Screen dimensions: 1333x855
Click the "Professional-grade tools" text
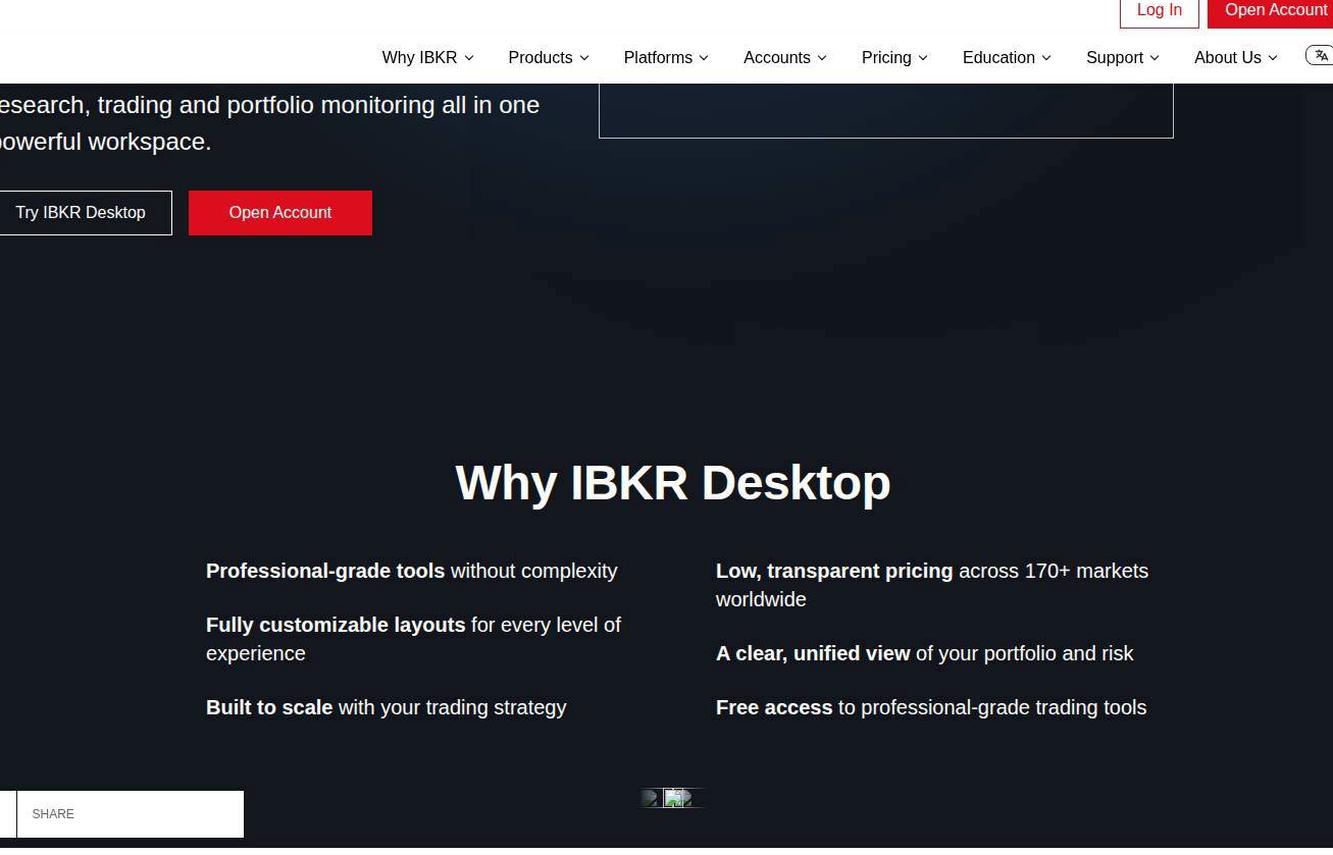click(325, 571)
